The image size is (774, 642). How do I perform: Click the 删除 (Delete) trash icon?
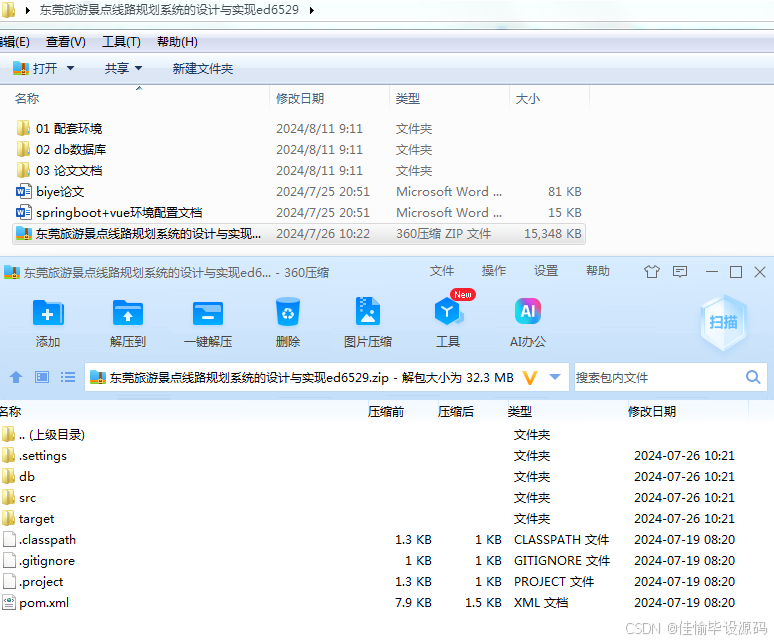coord(288,312)
